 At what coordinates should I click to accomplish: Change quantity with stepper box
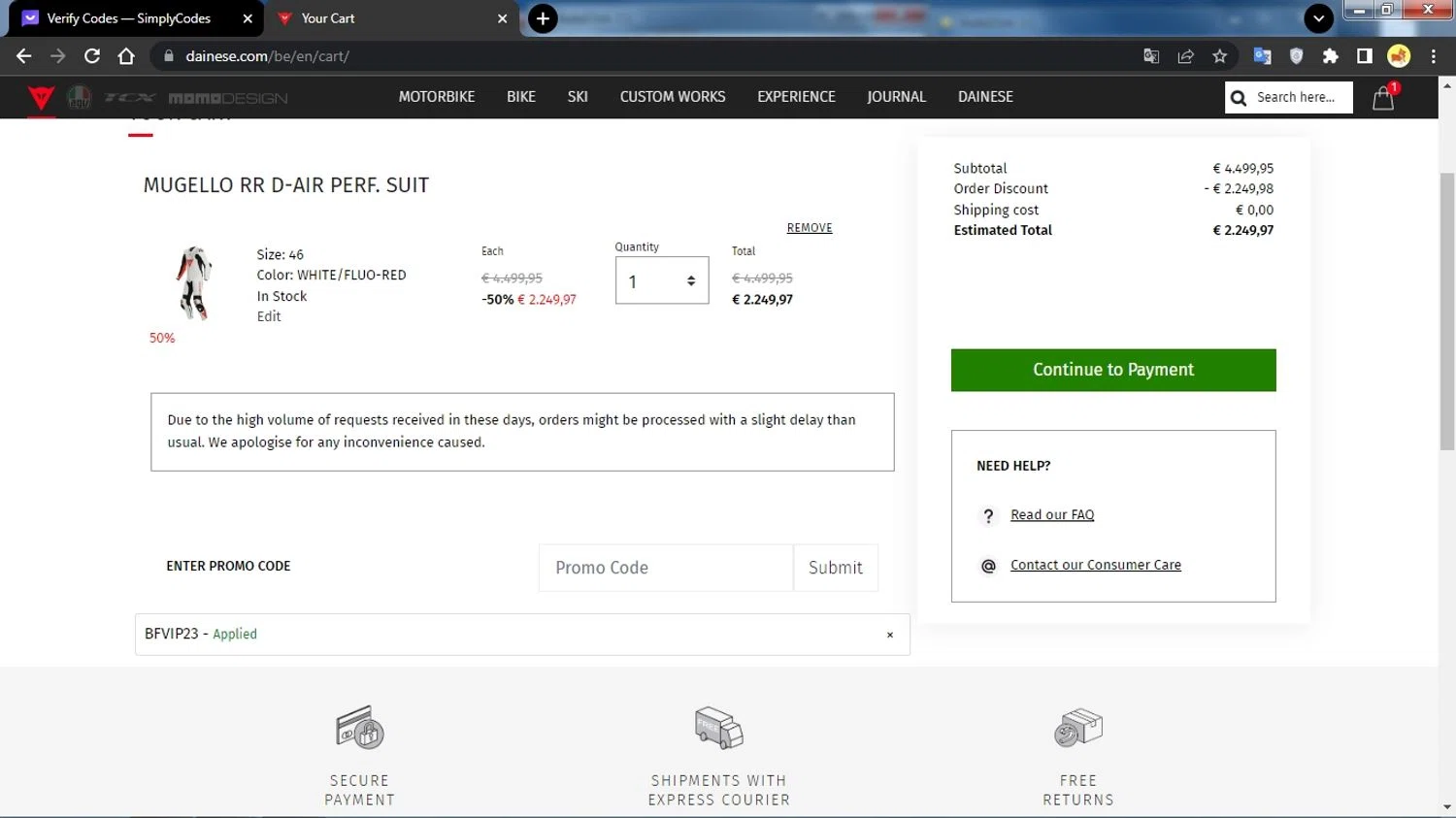662,281
